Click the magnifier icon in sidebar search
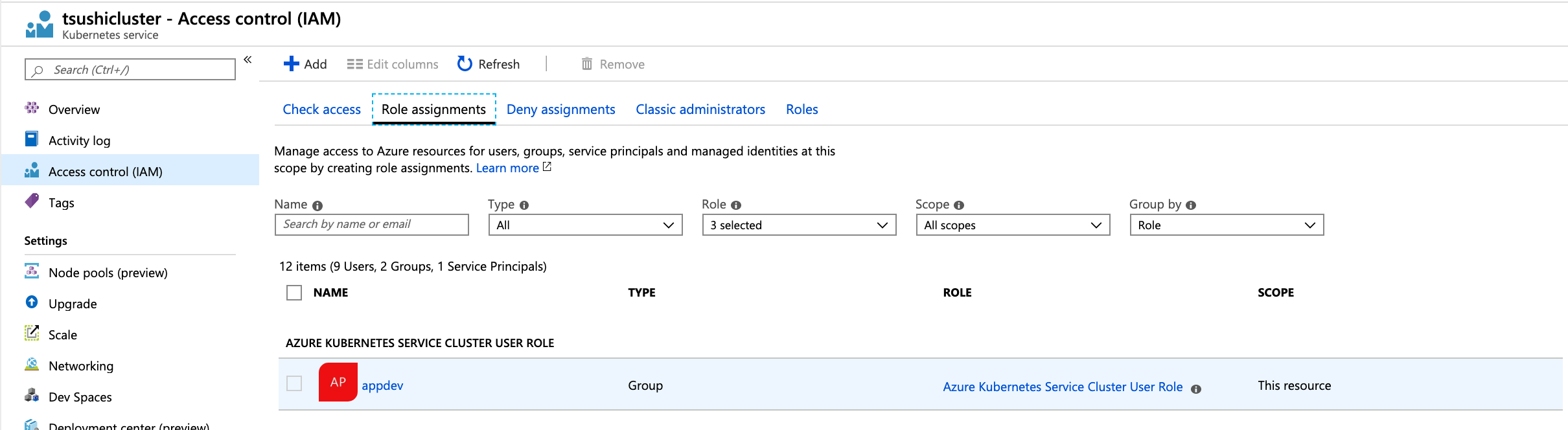 (x=38, y=70)
